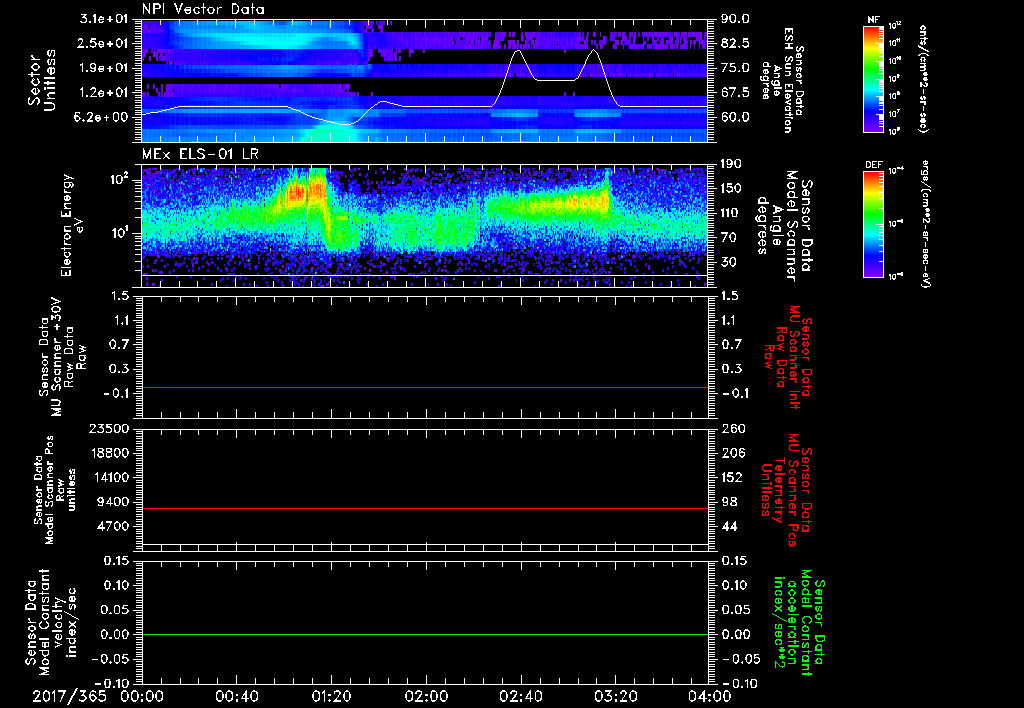The height and width of the screenshot is (708, 1024).
Task: Click the NF flux color bar
Action: pos(869,78)
